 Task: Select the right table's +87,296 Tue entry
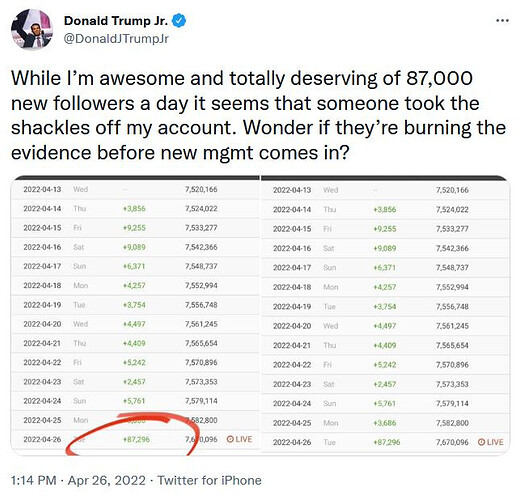387,442
